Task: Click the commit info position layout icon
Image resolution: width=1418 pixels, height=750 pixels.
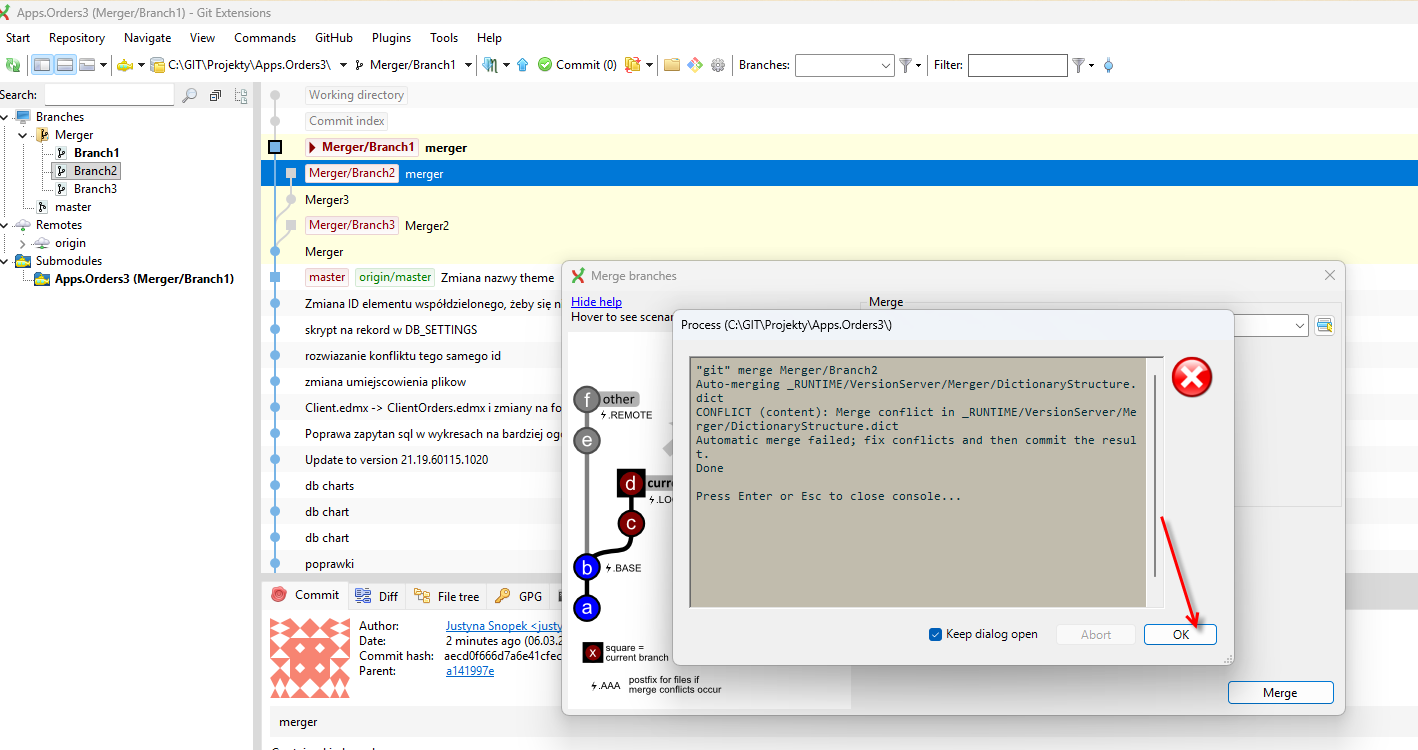Action: tap(87, 65)
